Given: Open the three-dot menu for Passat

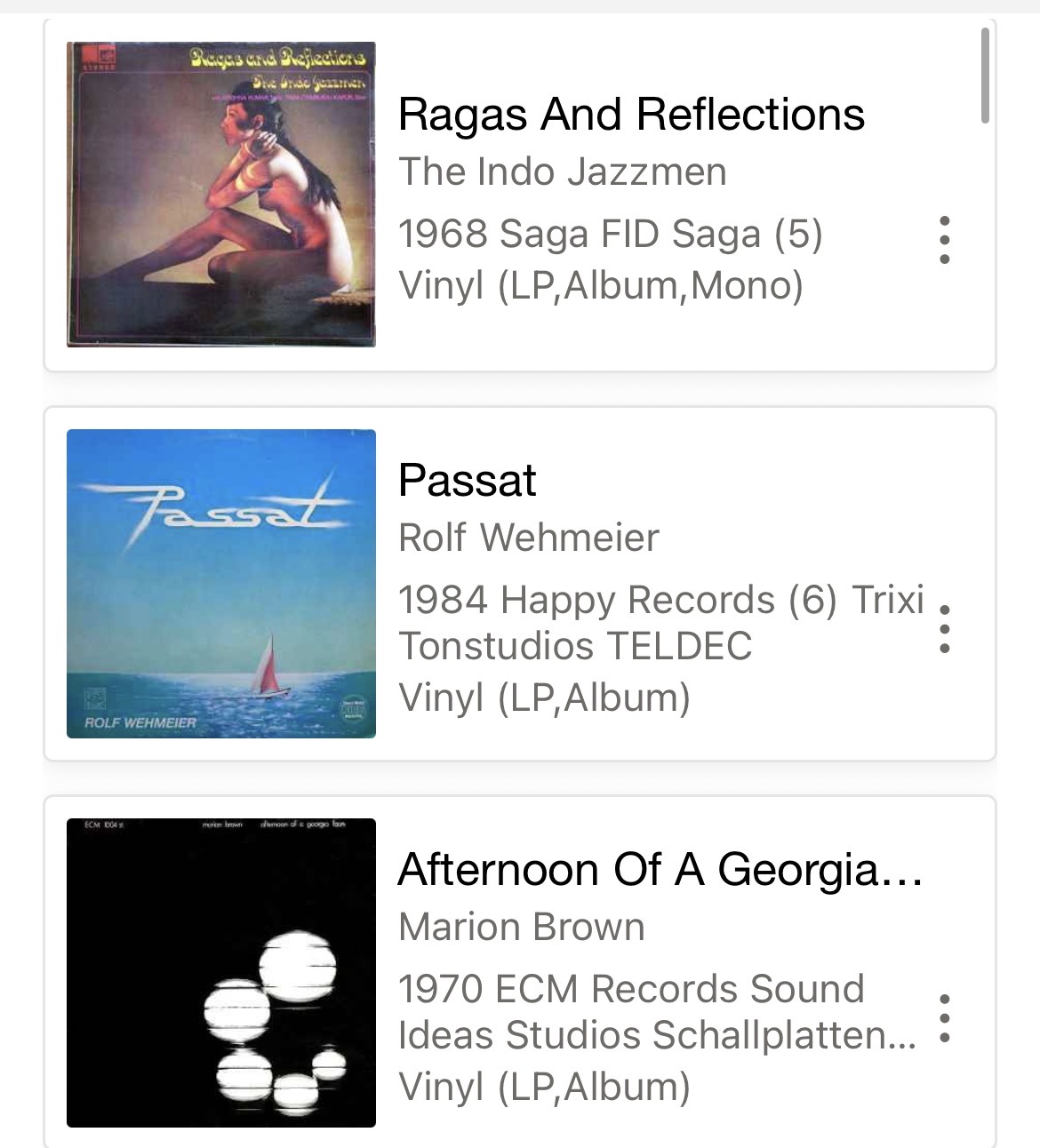Looking at the screenshot, I should (944, 629).
